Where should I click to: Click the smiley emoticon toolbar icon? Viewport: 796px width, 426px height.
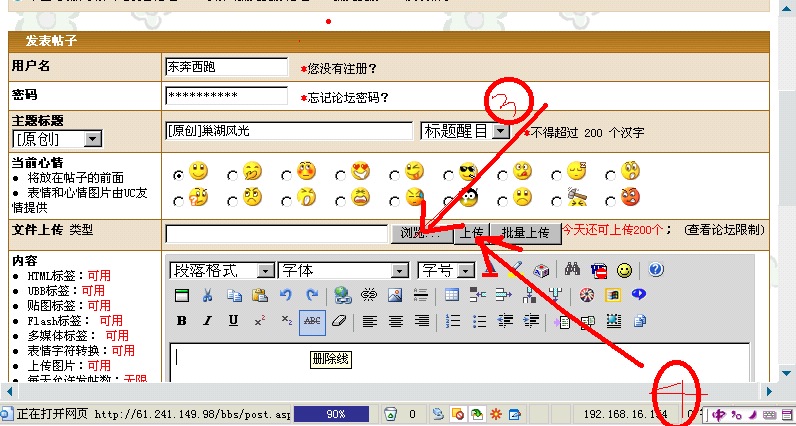(624, 270)
